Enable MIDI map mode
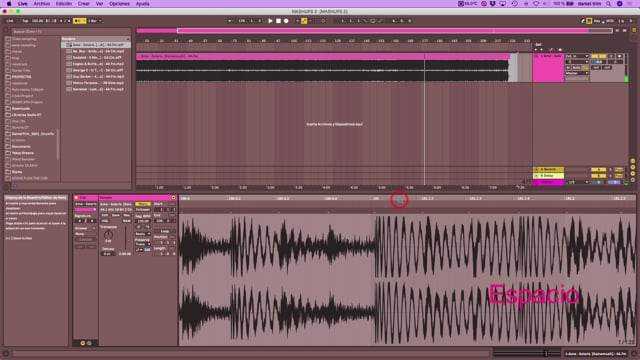This screenshot has height=360, width=640. 610,21
